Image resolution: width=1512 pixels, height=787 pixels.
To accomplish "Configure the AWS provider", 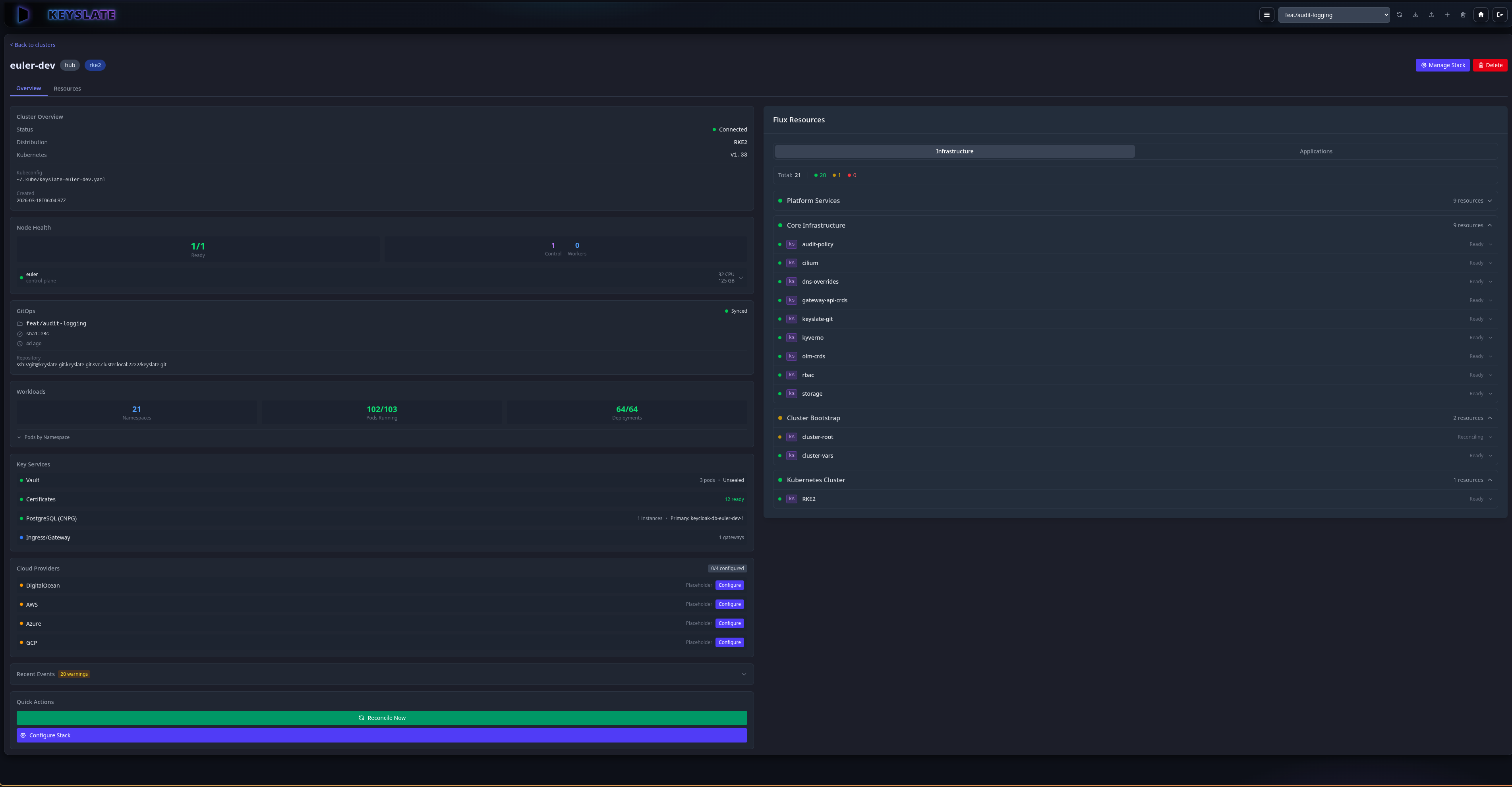I will (730, 605).
